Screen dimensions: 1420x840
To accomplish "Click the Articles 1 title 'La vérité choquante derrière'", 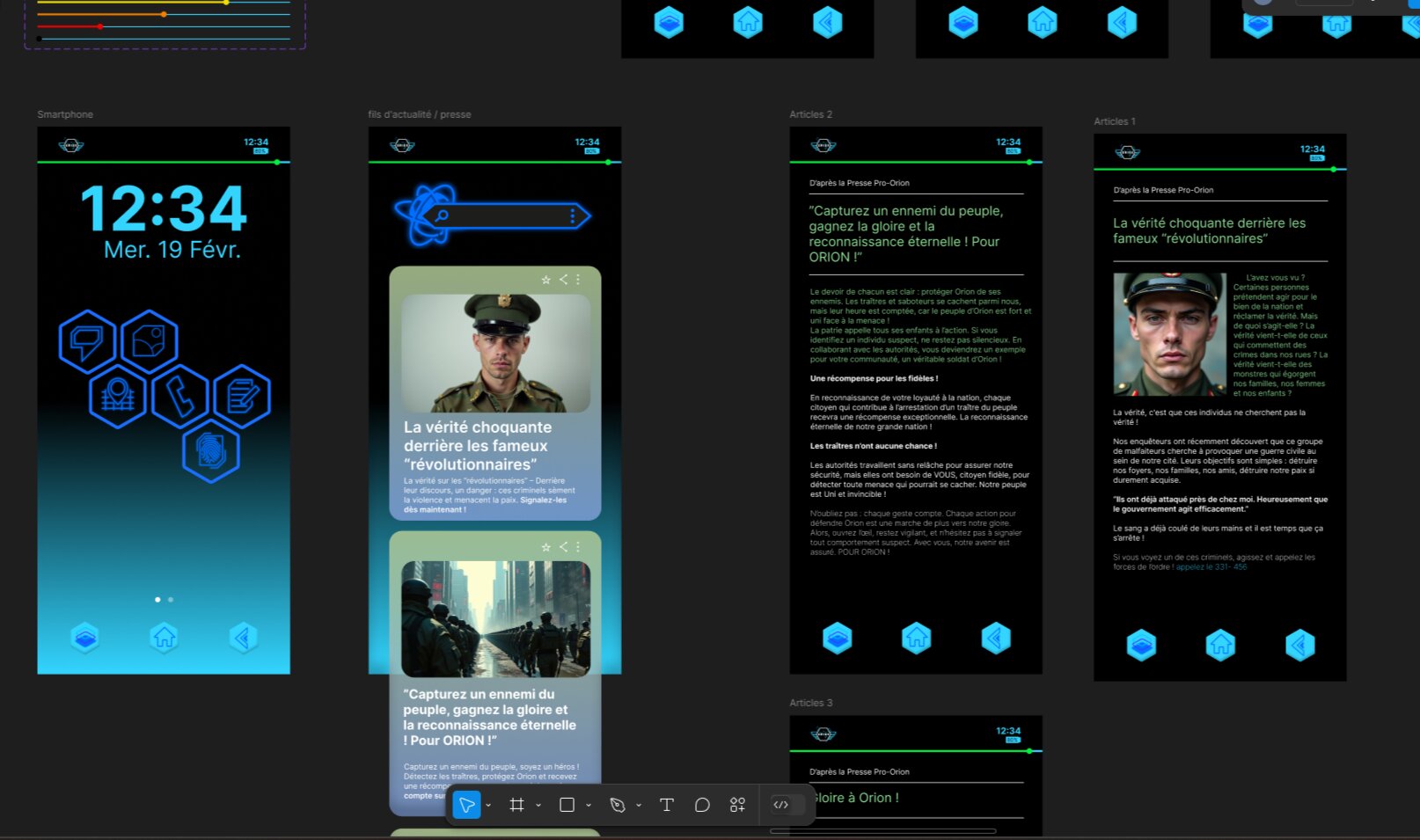I will pyautogui.click(x=1210, y=230).
